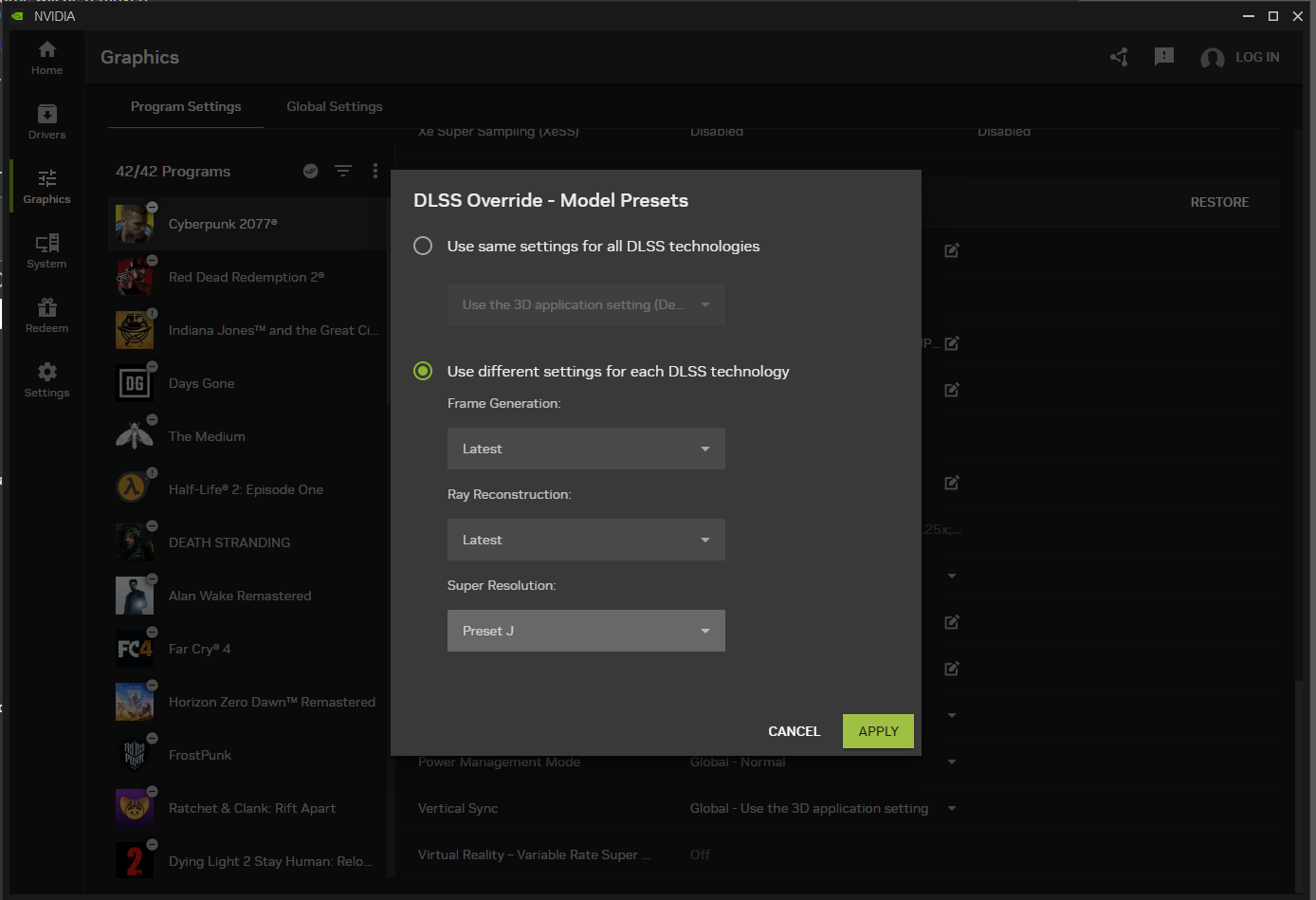
Task: Click the NVIDIA logo in title bar
Action: pyautogui.click(x=17, y=16)
